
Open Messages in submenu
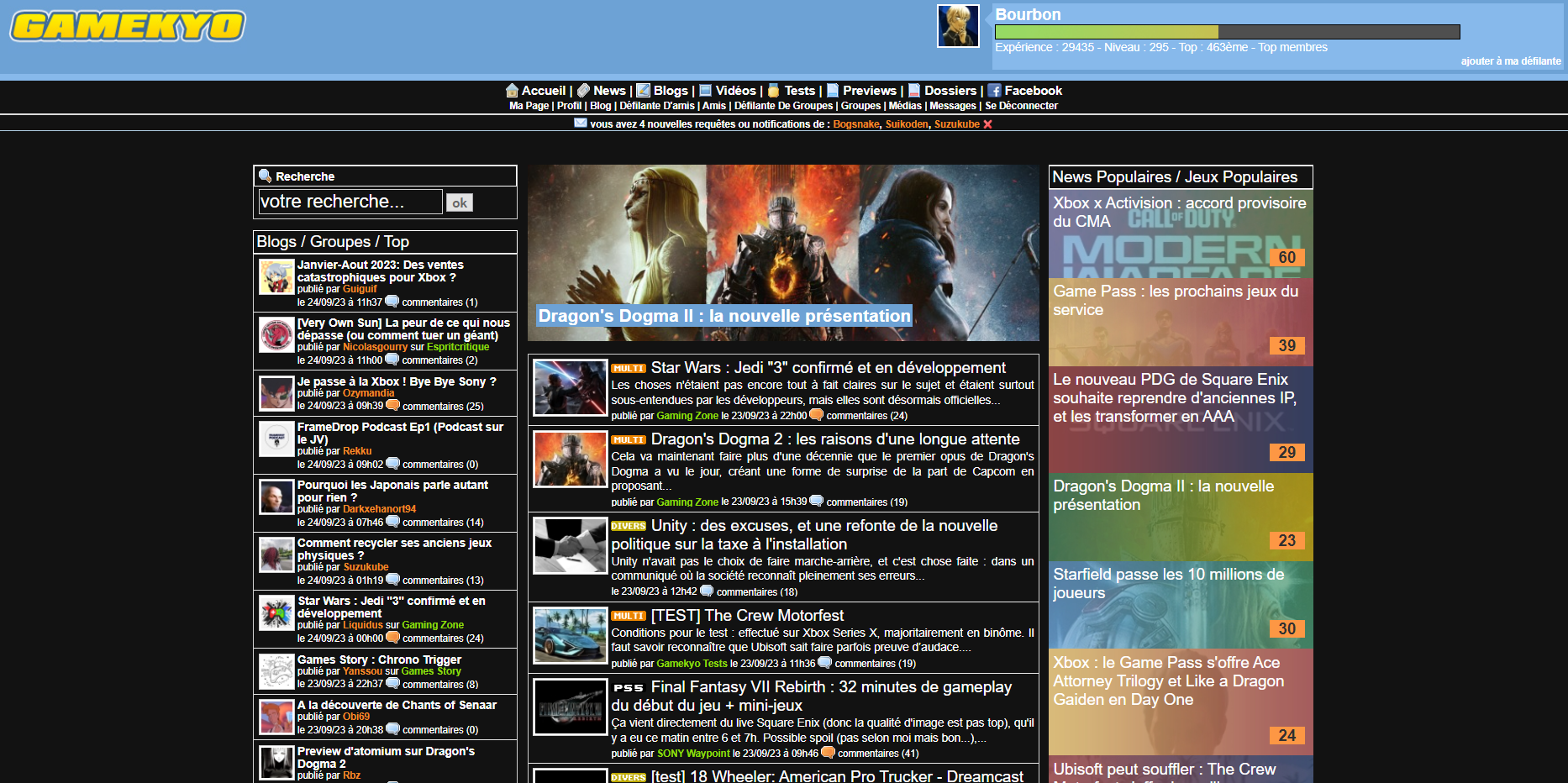(x=953, y=106)
